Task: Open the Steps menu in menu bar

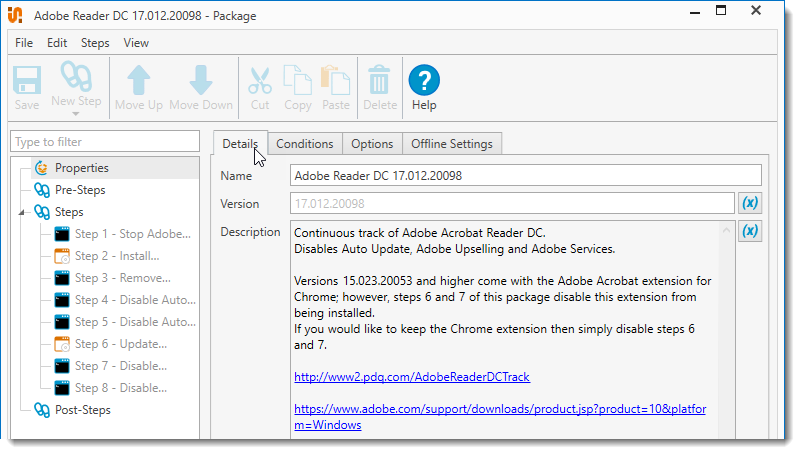Action: click(95, 43)
